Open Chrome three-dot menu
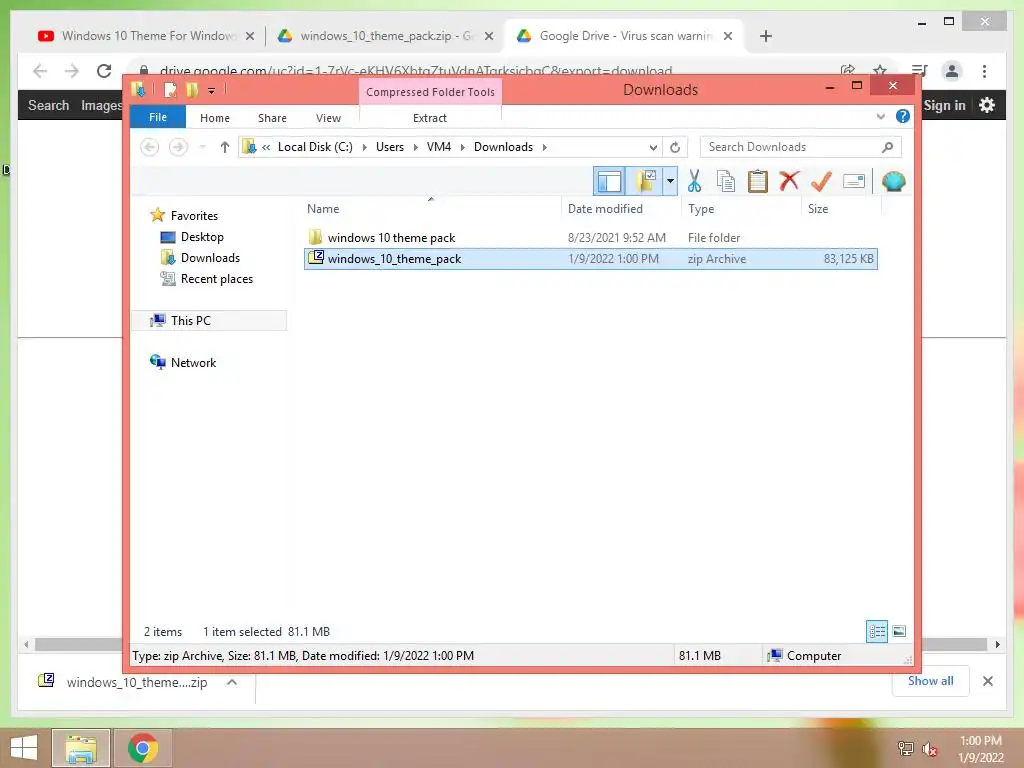1024x768 pixels. (984, 71)
